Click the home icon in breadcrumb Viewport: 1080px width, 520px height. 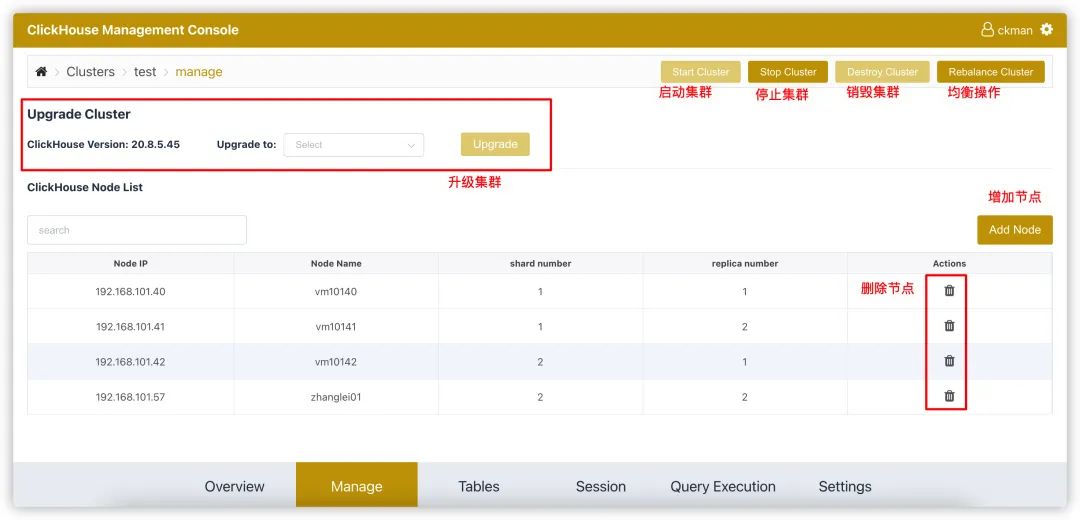[41, 72]
